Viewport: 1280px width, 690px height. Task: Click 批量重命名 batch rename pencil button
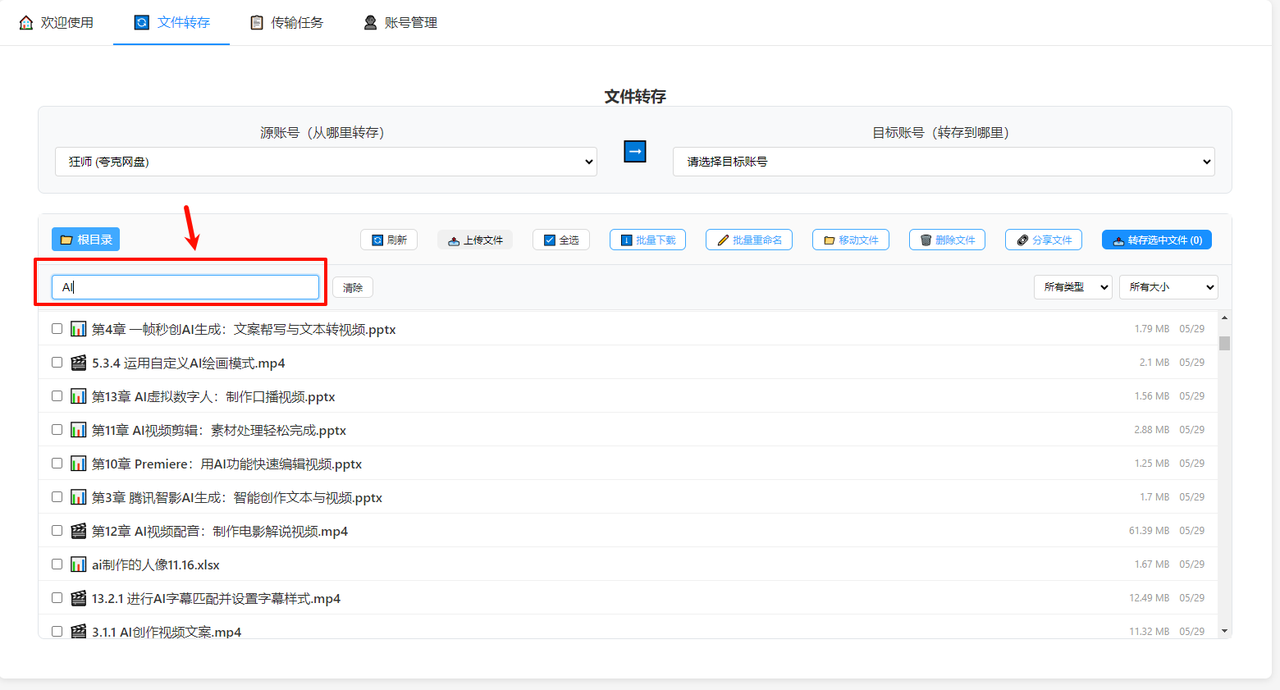pyautogui.click(x=749, y=240)
